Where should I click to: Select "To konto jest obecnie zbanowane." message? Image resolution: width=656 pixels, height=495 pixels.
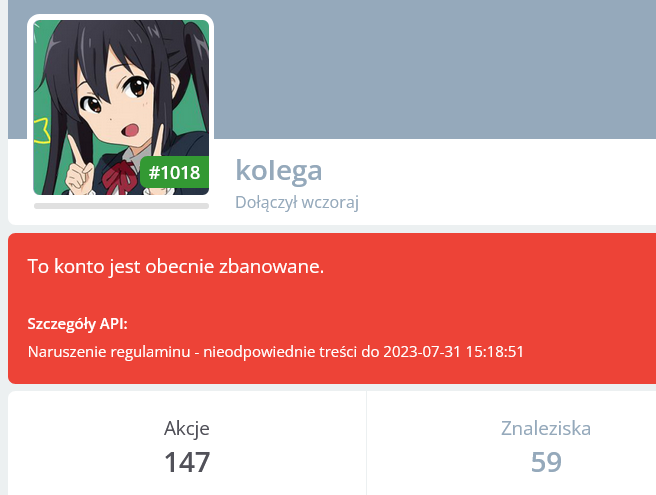coord(176,267)
